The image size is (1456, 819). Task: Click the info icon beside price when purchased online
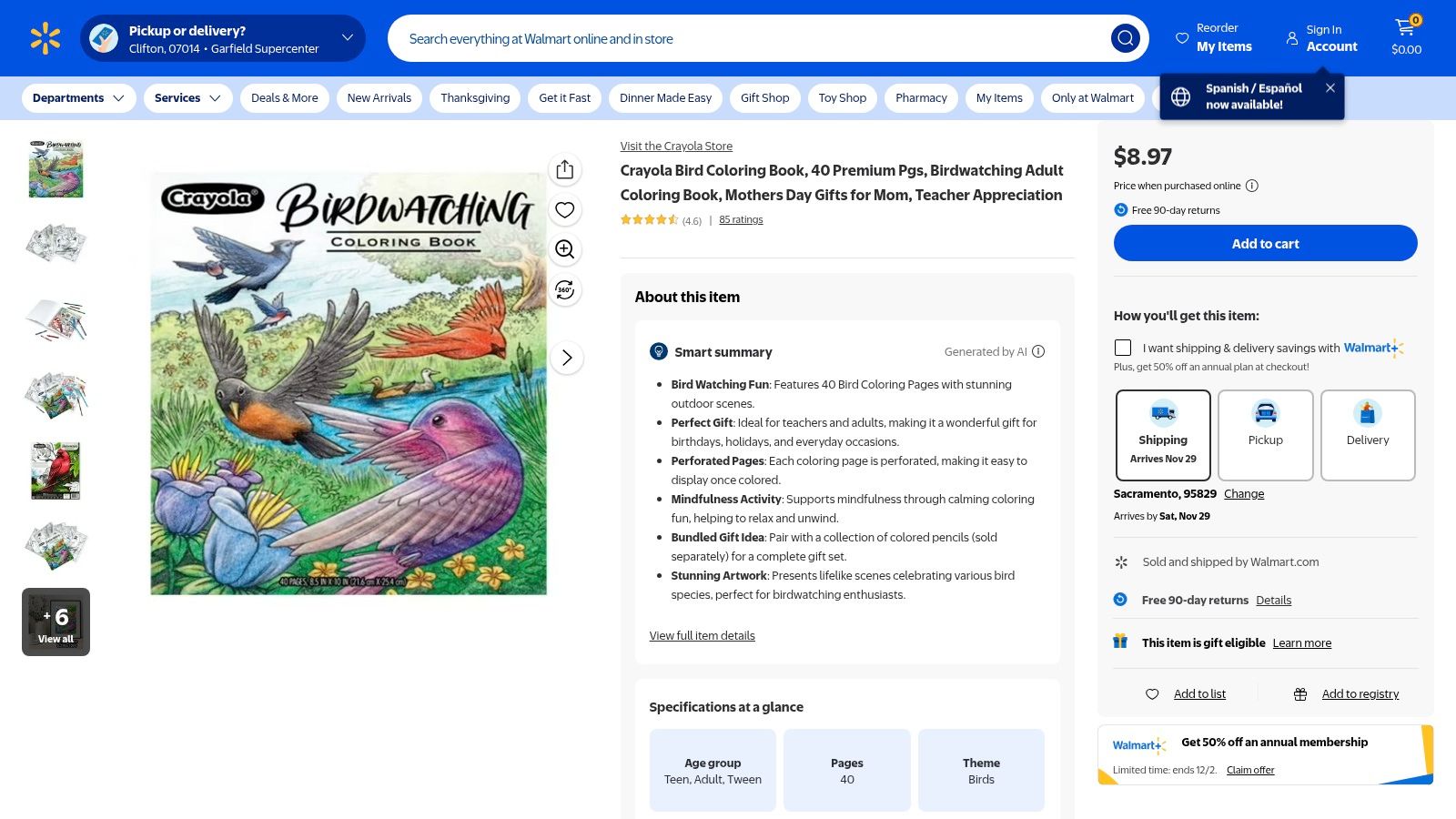(x=1252, y=186)
